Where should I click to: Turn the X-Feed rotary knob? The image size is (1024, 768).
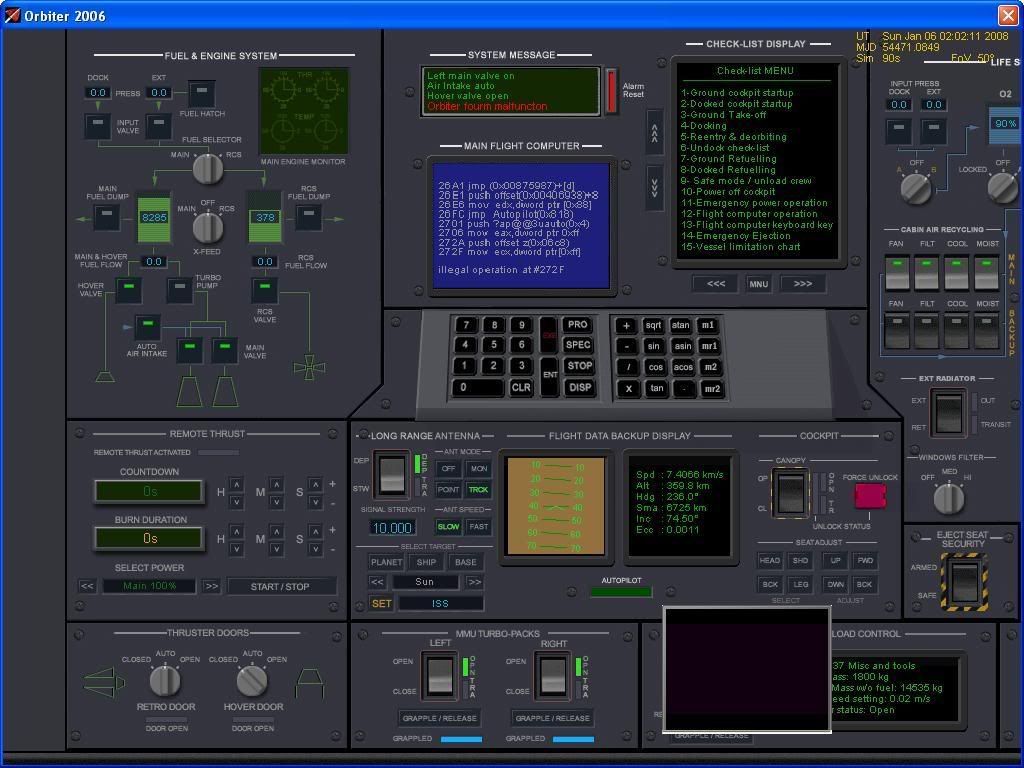click(208, 227)
